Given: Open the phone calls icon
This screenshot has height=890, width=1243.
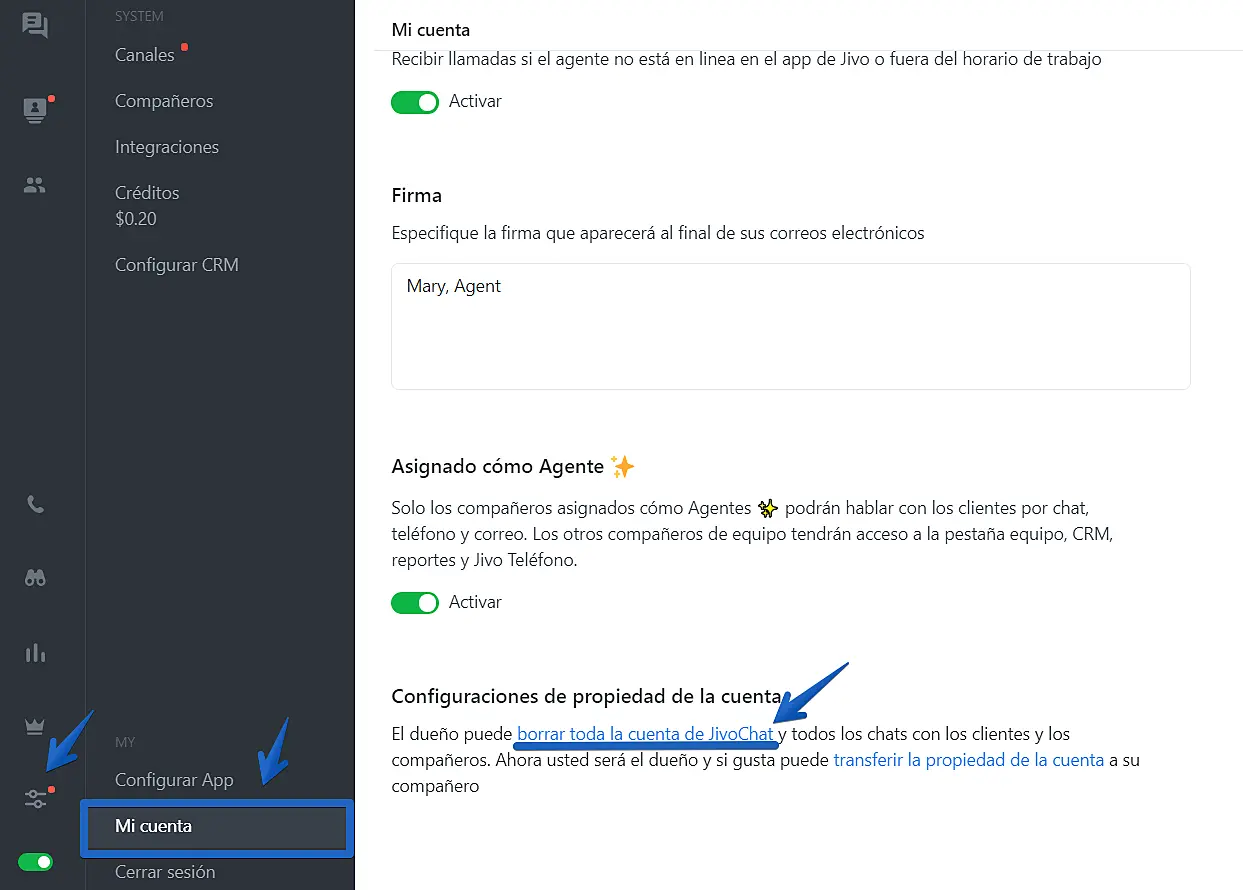Looking at the screenshot, I should (35, 504).
